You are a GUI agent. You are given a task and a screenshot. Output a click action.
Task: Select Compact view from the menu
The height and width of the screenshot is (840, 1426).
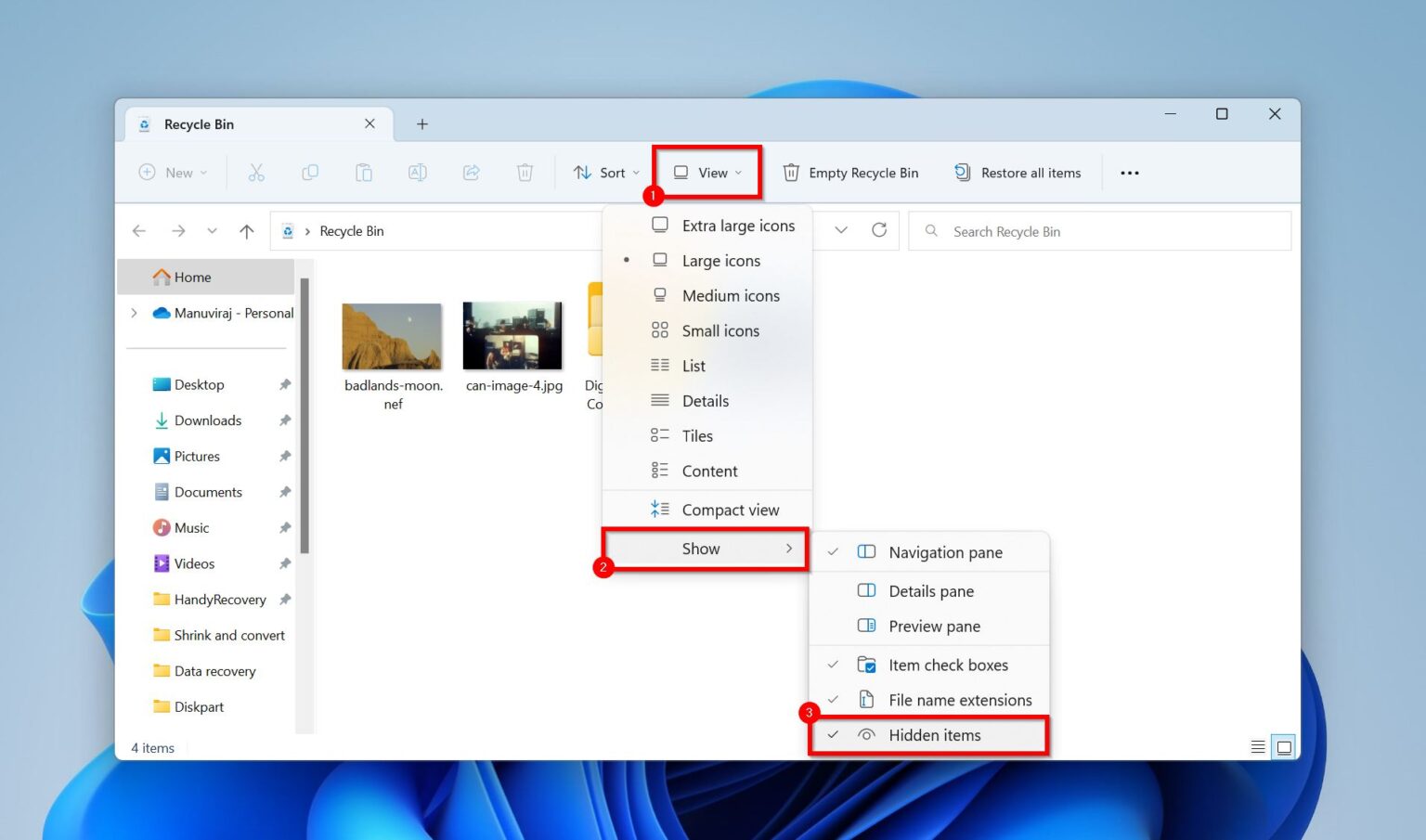tap(731, 509)
